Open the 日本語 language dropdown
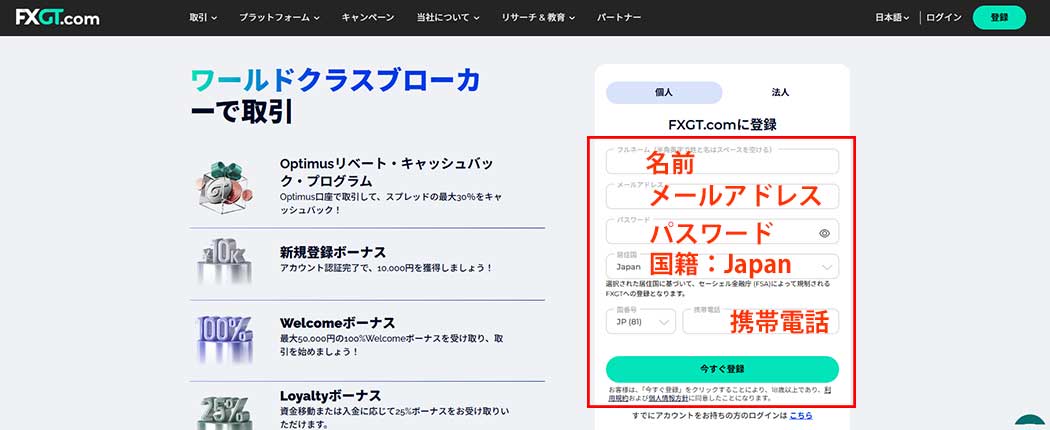Image resolution: width=1050 pixels, height=430 pixels. (x=892, y=18)
